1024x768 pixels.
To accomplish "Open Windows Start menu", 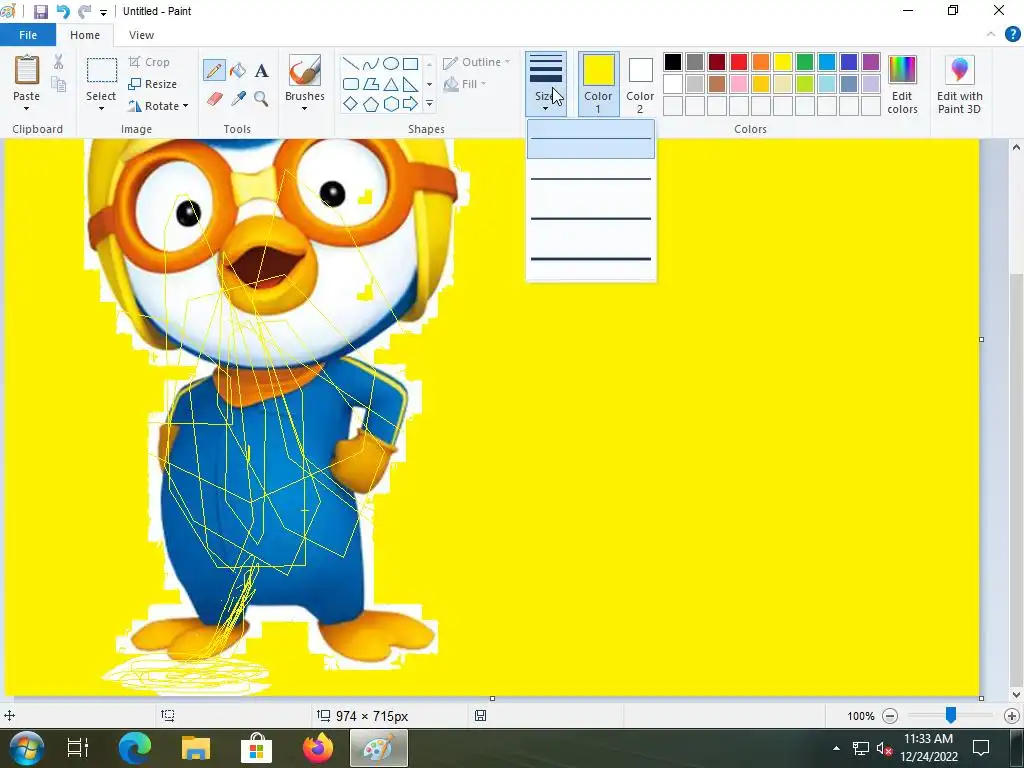I will pyautogui.click(x=26, y=748).
